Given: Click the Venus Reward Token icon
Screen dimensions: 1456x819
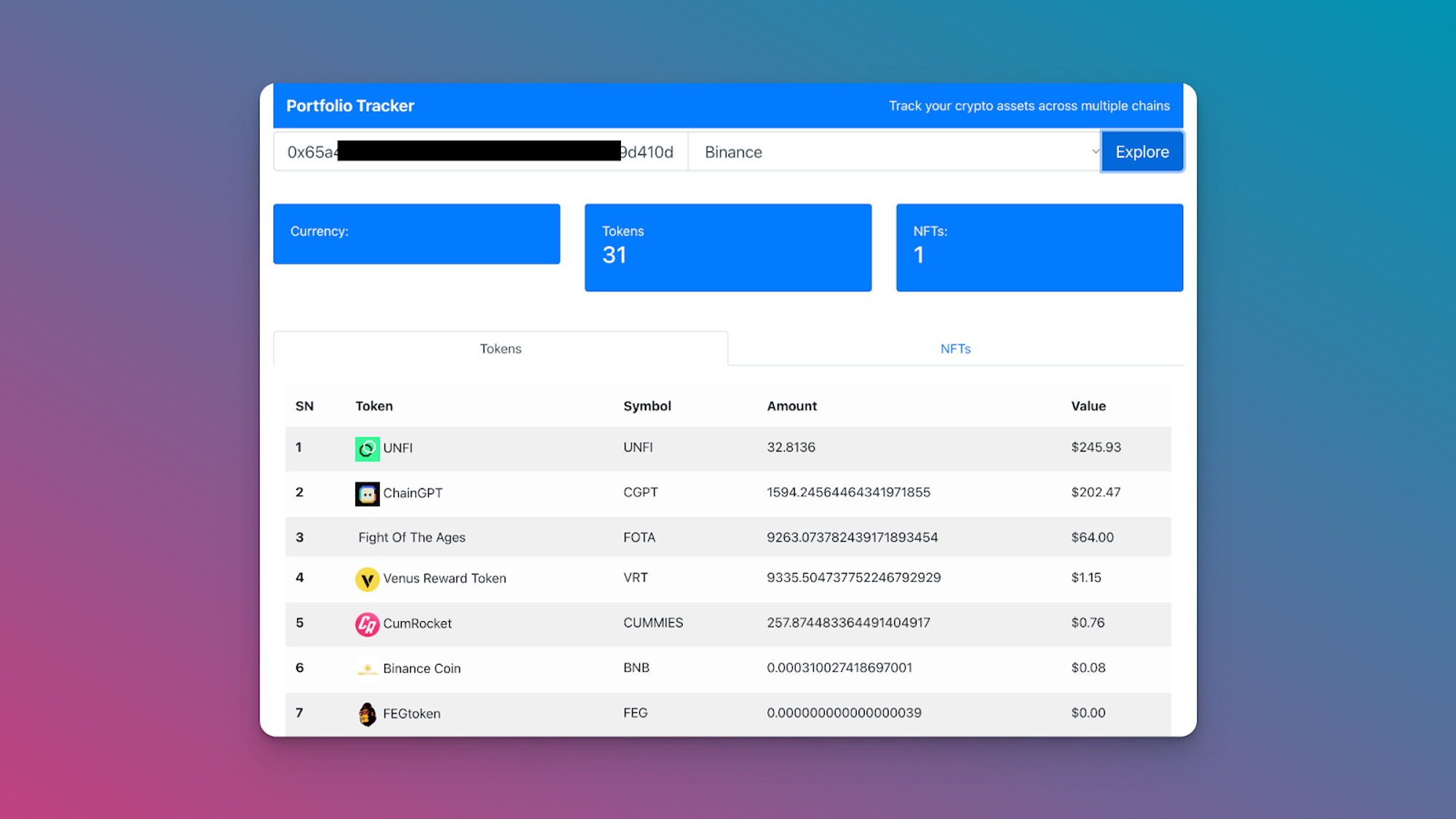Looking at the screenshot, I should click(x=368, y=579).
